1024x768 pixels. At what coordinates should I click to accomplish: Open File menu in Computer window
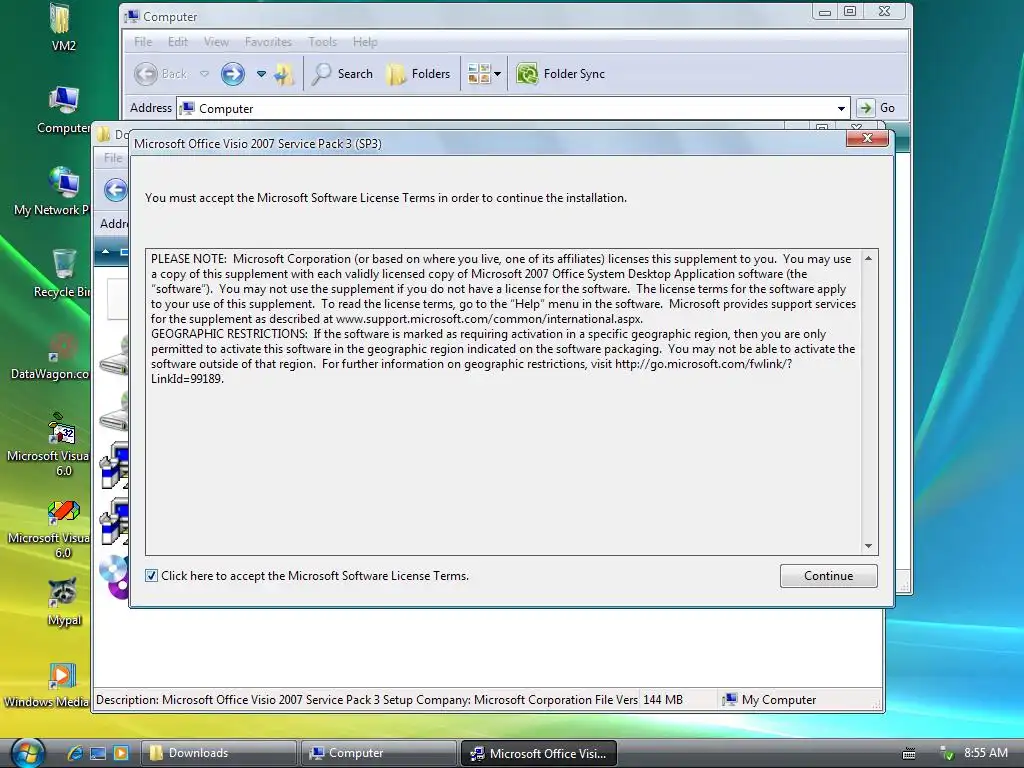tap(143, 42)
